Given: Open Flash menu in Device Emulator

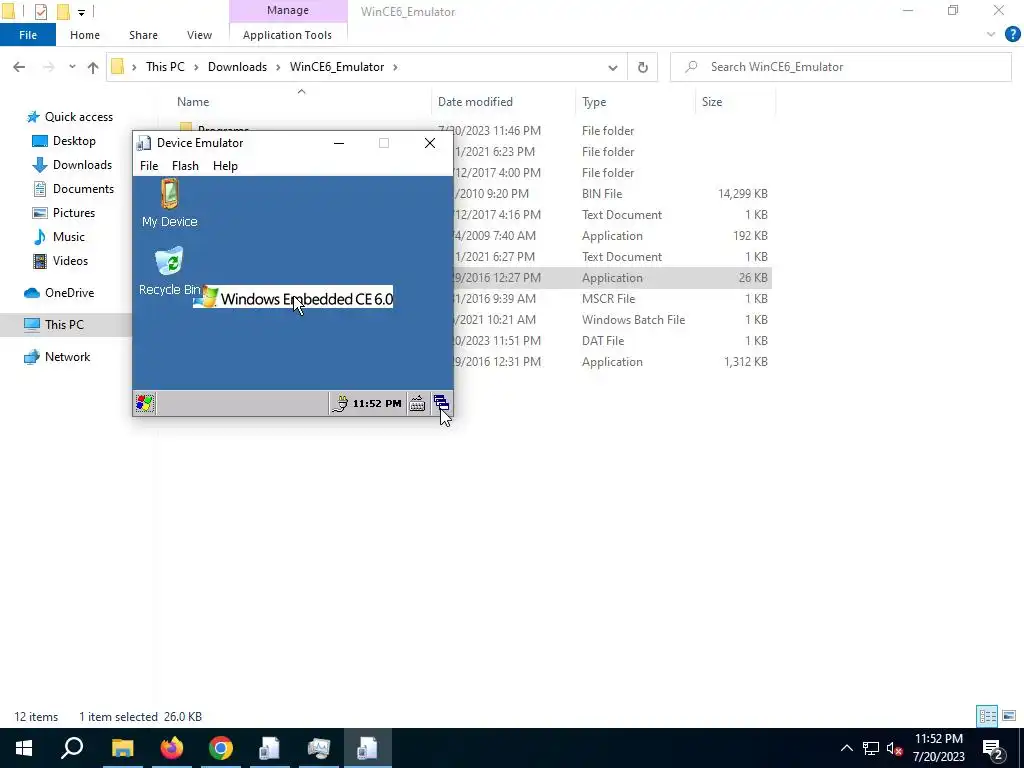Looking at the screenshot, I should pyautogui.click(x=185, y=166).
